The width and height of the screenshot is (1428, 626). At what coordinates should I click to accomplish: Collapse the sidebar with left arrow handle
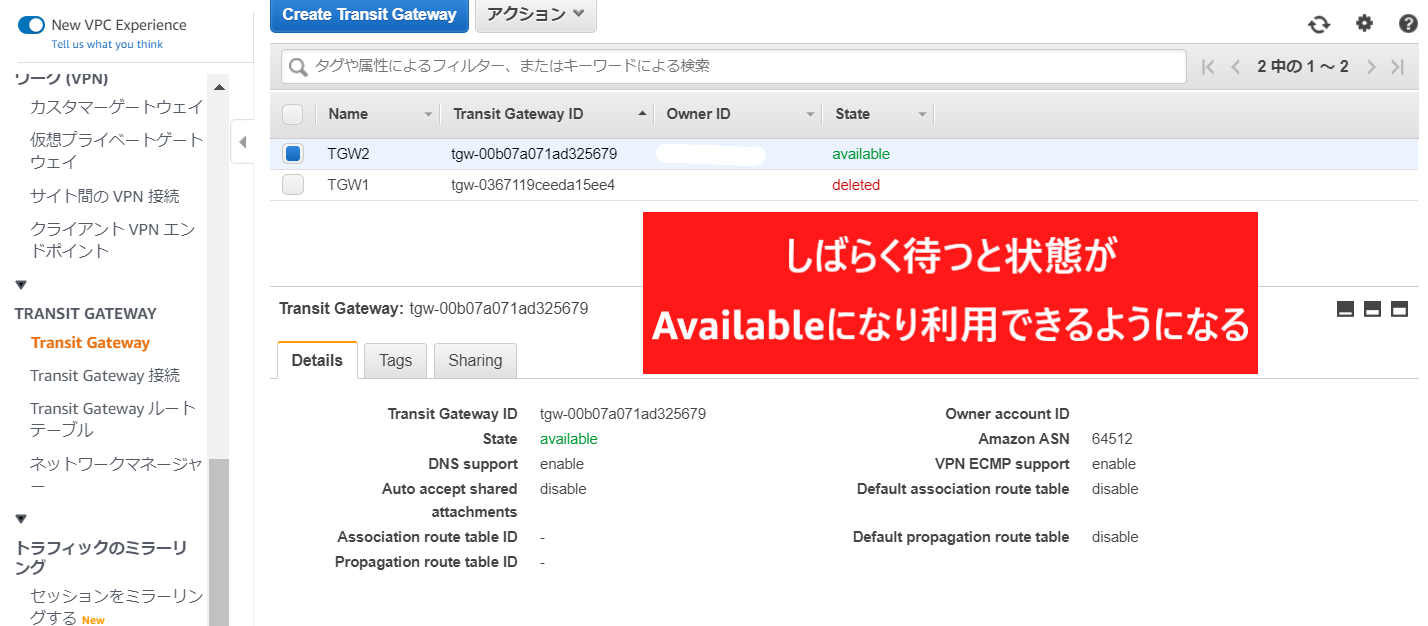(x=242, y=142)
